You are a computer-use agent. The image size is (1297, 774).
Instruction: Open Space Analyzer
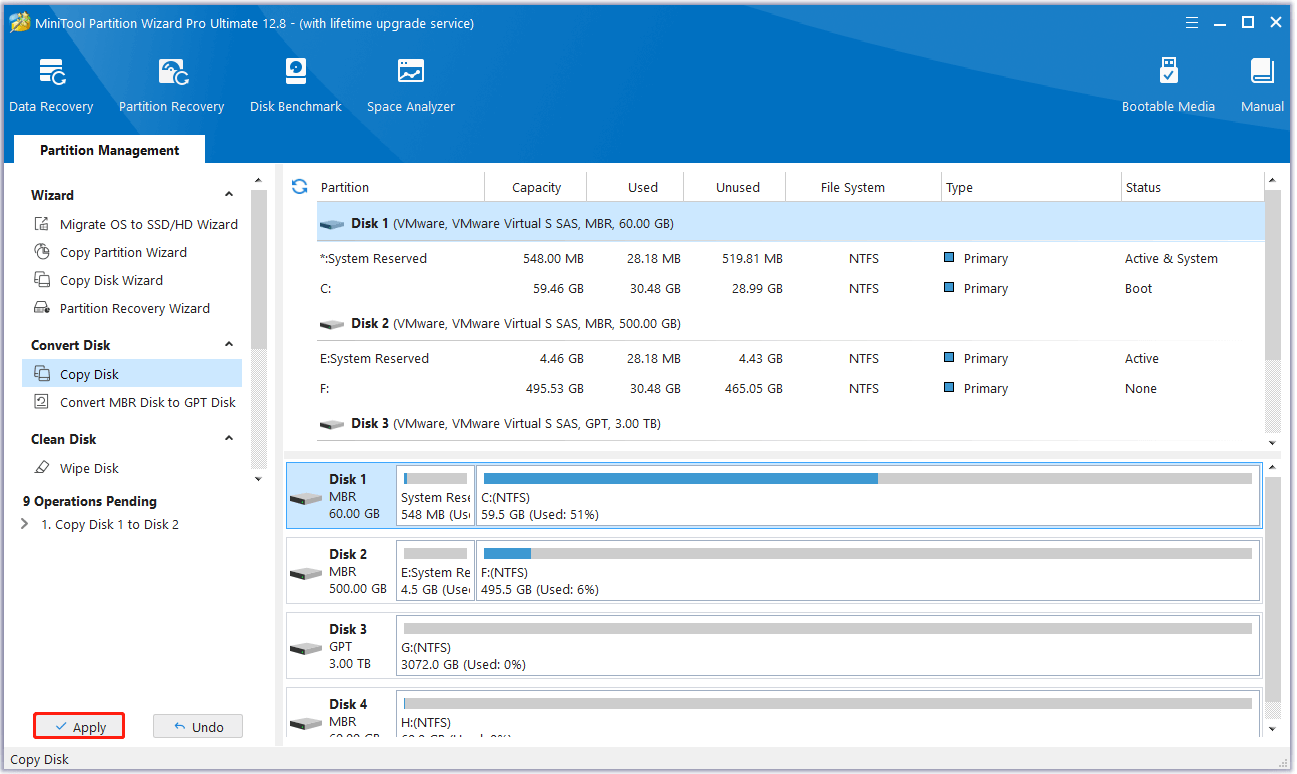click(x=411, y=86)
